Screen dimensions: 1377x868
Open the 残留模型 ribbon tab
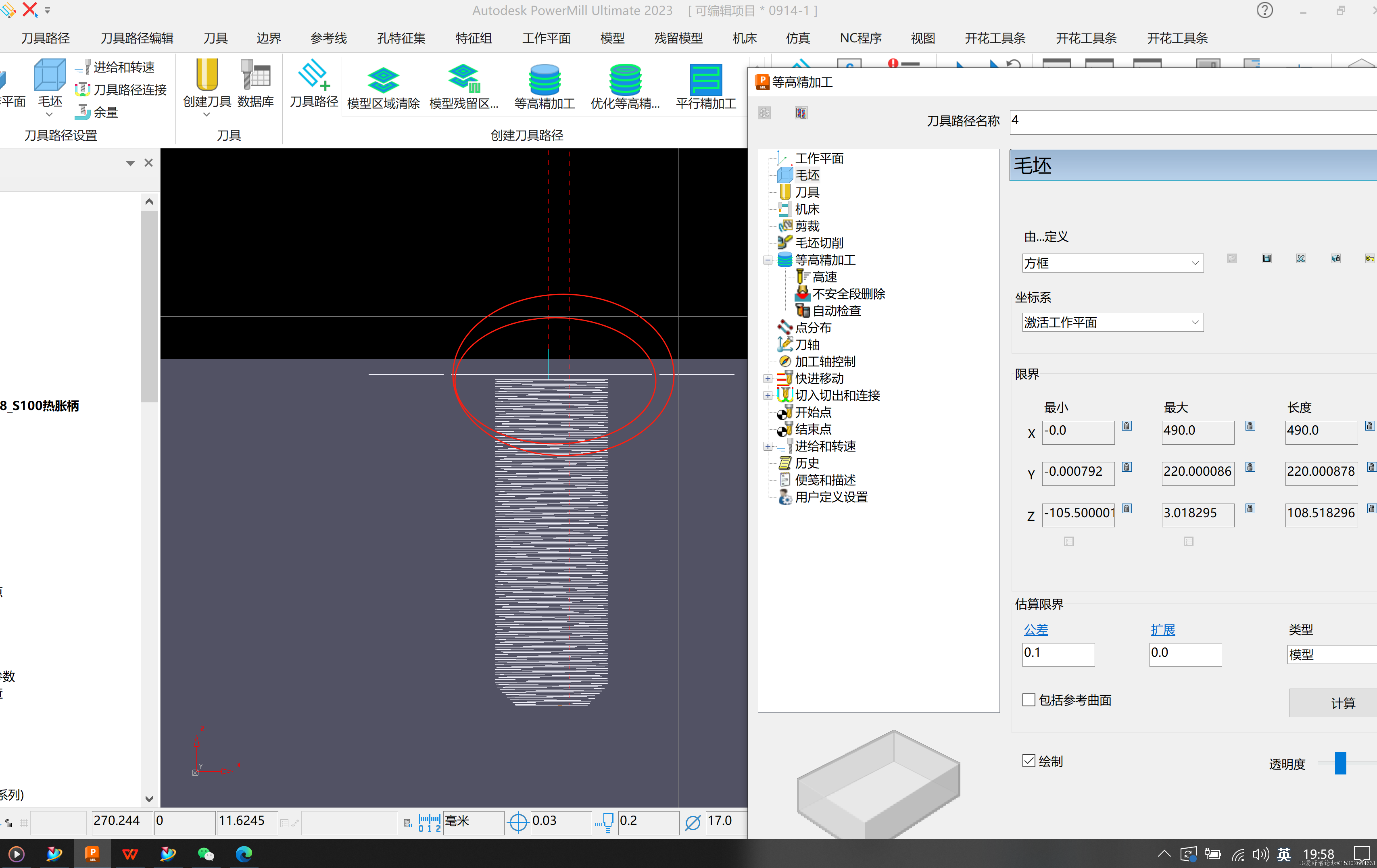coord(678,38)
